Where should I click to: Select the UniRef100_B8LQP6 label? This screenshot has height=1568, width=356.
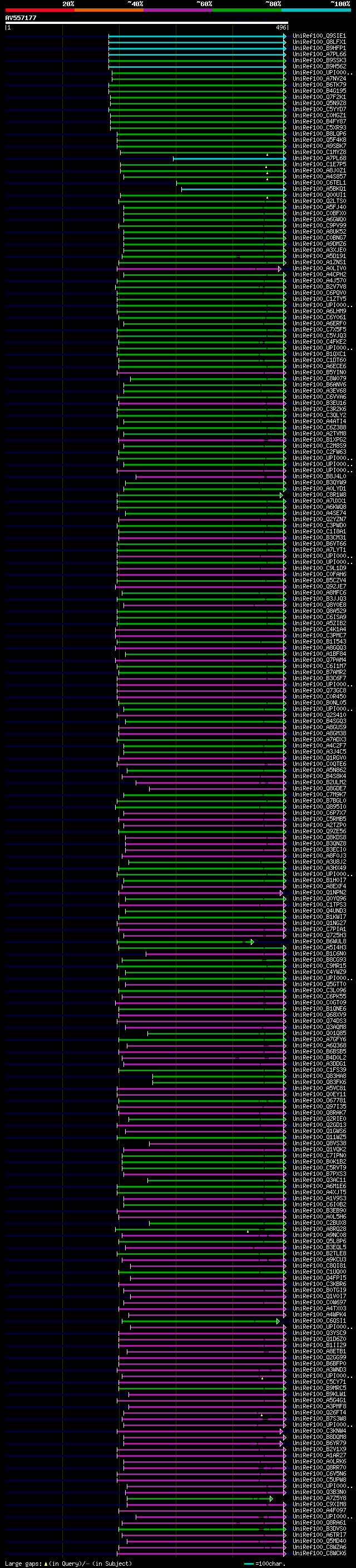(319, 134)
